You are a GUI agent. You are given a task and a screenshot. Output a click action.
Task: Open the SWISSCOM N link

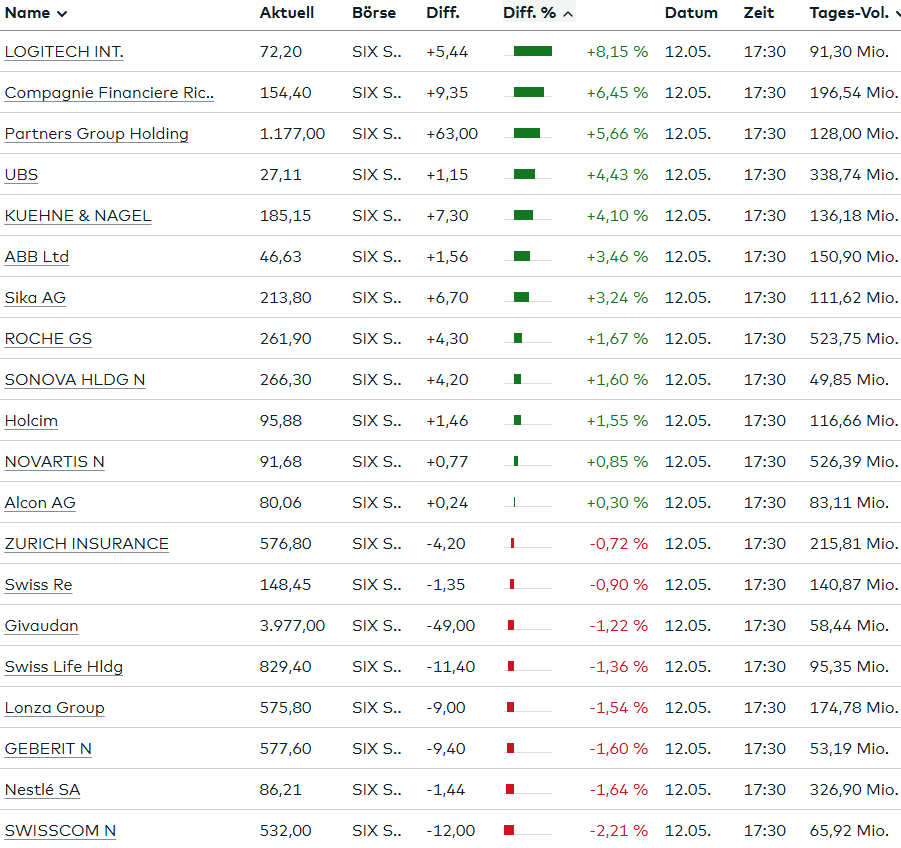60,831
